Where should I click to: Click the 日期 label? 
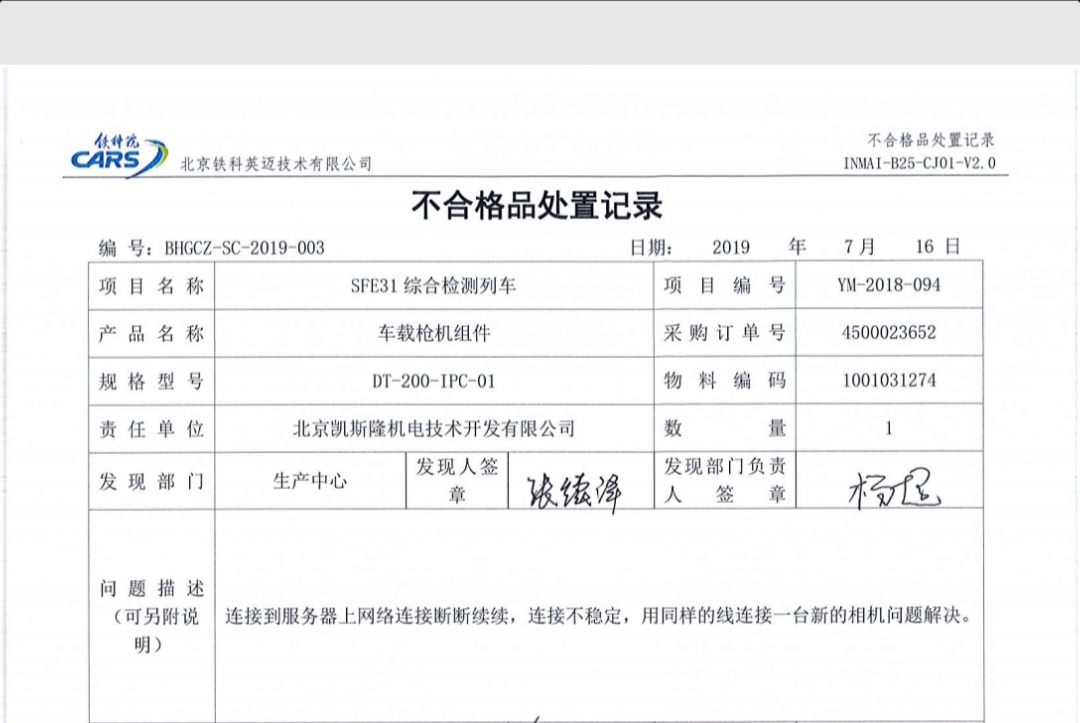pos(651,248)
